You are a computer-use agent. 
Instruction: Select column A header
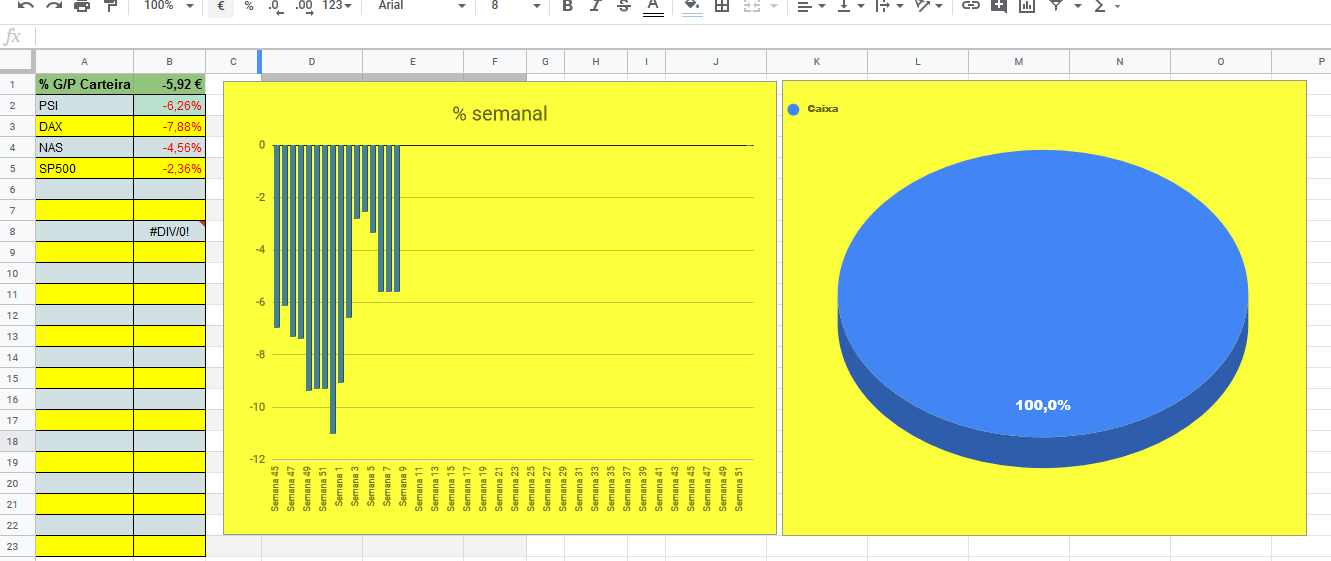(84, 62)
